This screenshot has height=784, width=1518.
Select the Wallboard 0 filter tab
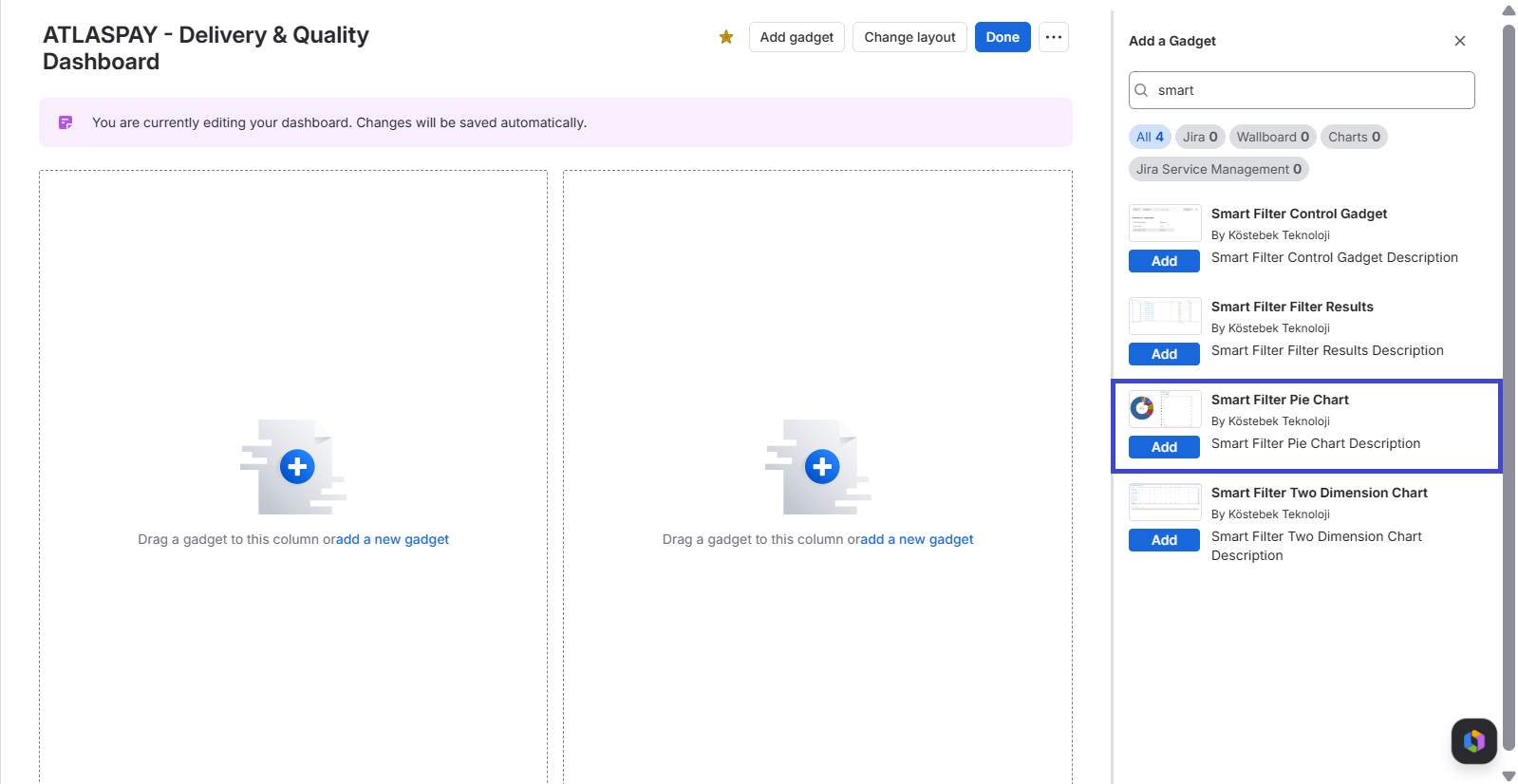click(x=1272, y=137)
